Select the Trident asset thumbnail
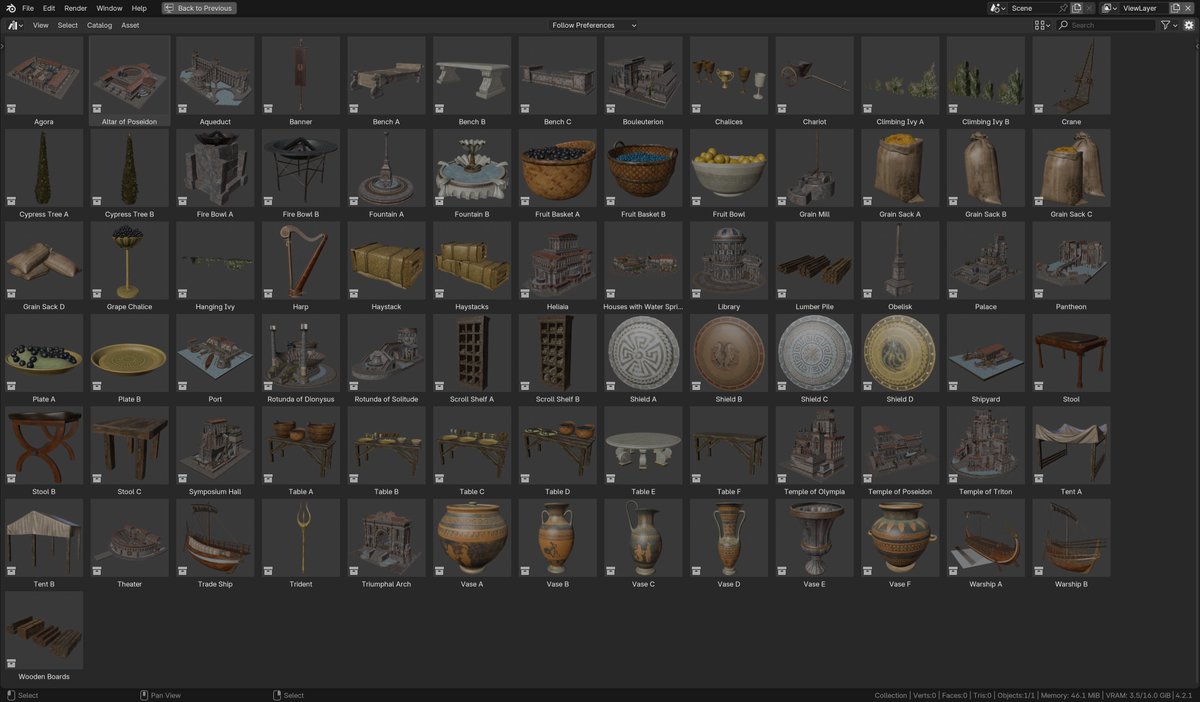This screenshot has width=1200, height=702. tap(300, 537)
